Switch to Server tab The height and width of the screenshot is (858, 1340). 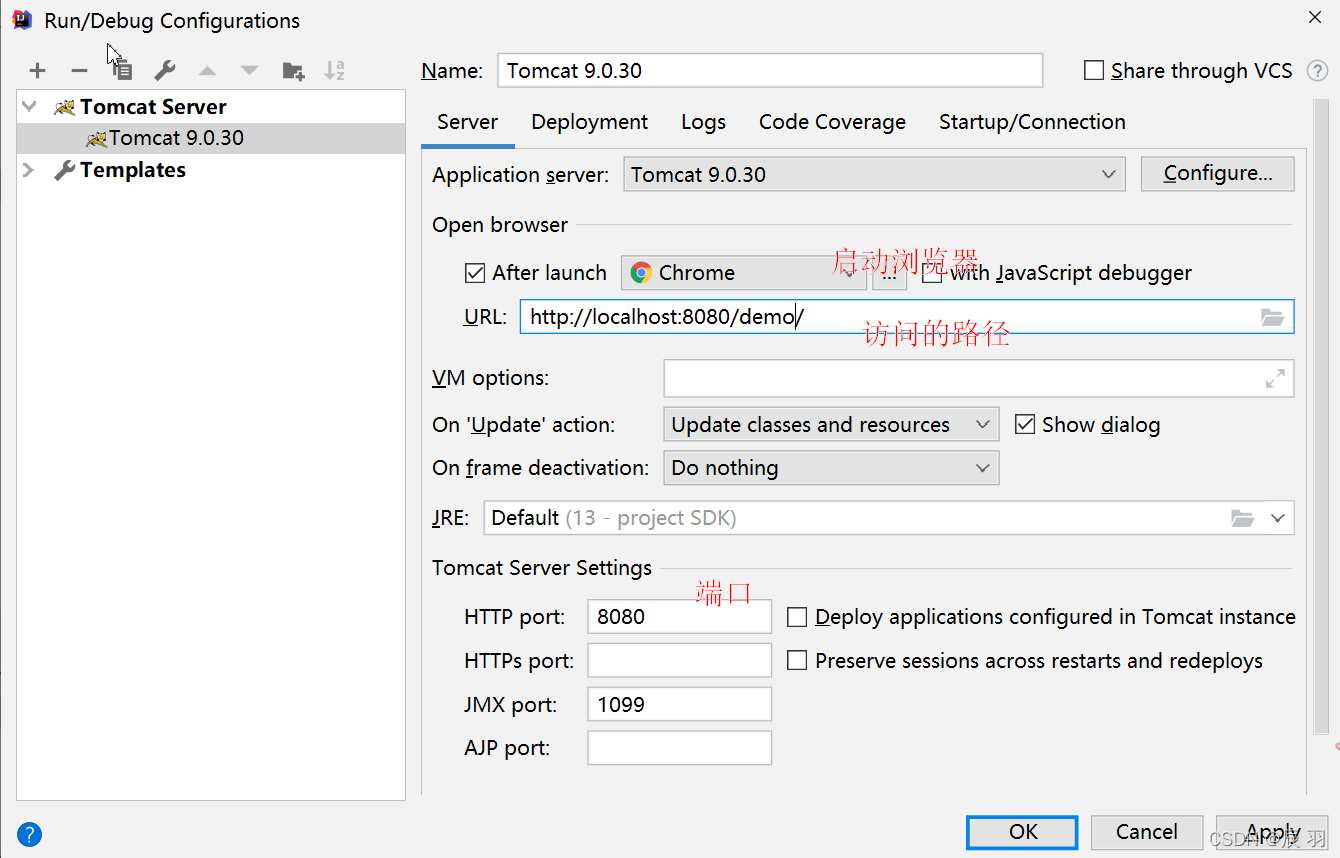(467, 122)
